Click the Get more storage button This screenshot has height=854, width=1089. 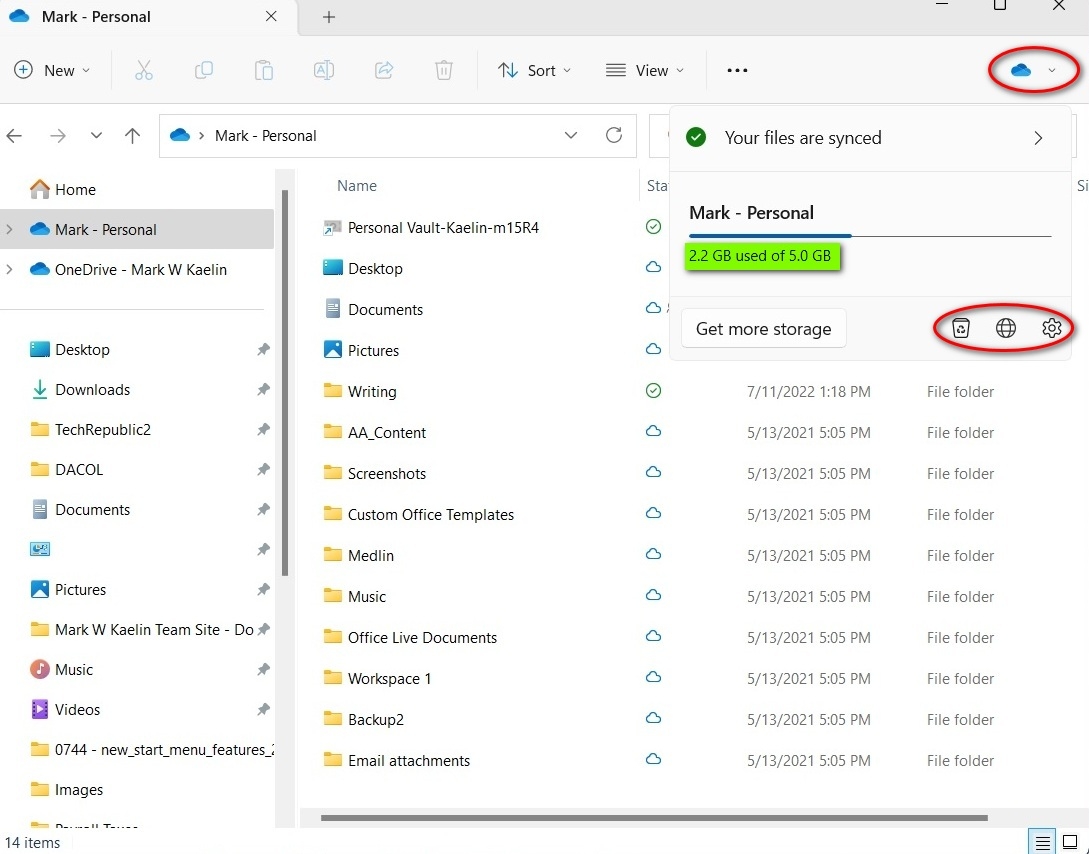763,328
